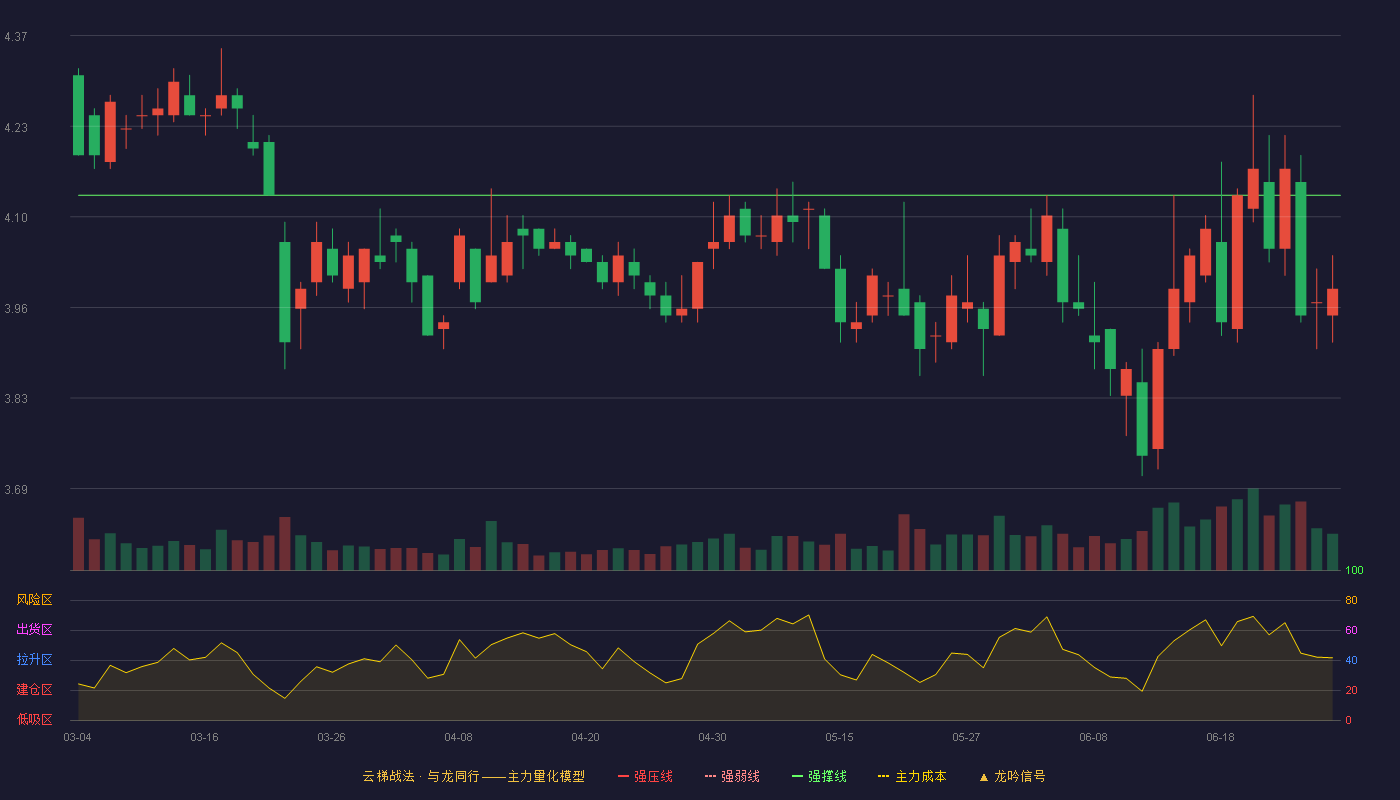Click the 100 indicator scale value

[x=1354, y=571]
